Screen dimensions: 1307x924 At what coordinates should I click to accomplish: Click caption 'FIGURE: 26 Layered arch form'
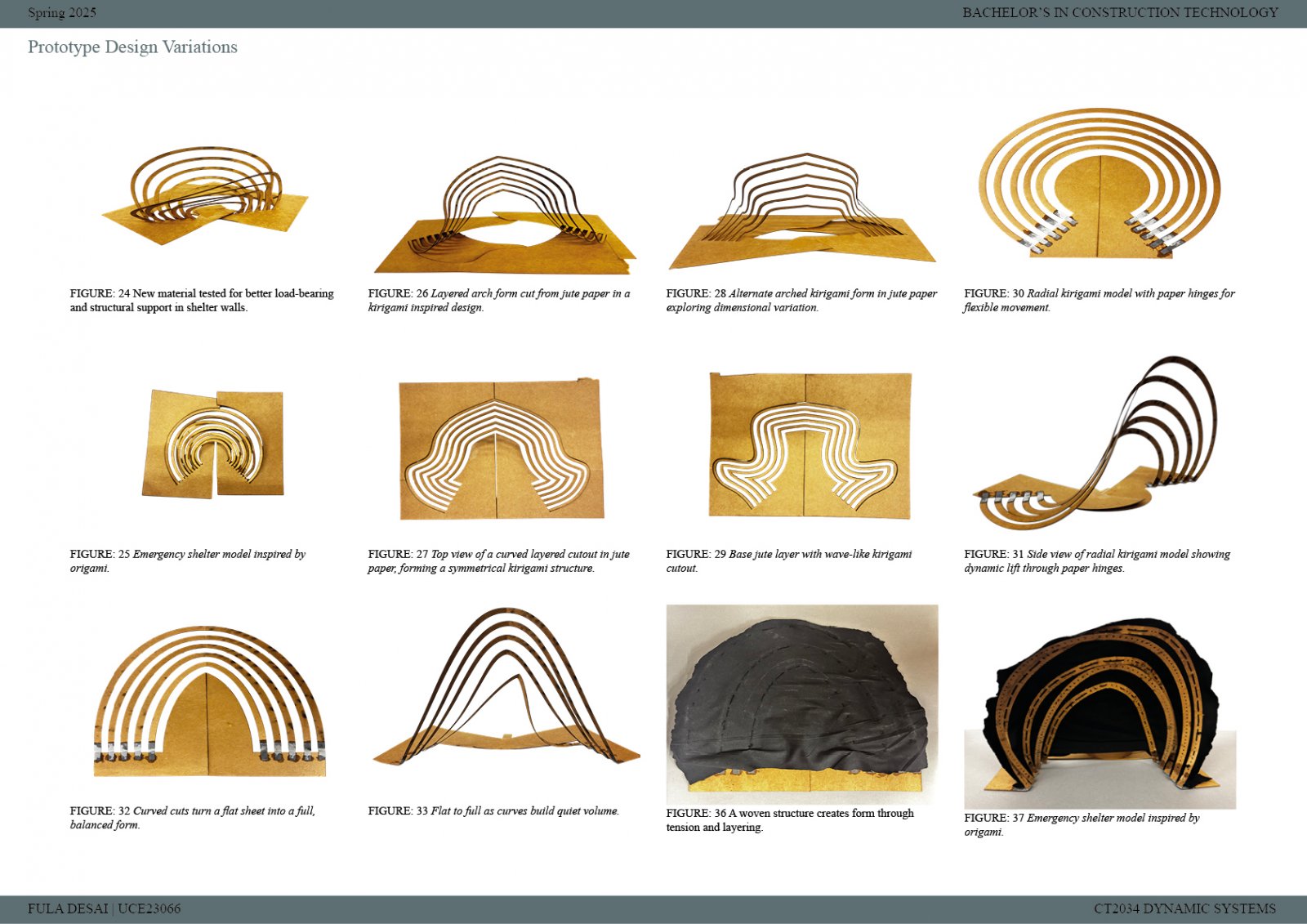[499, 301]
